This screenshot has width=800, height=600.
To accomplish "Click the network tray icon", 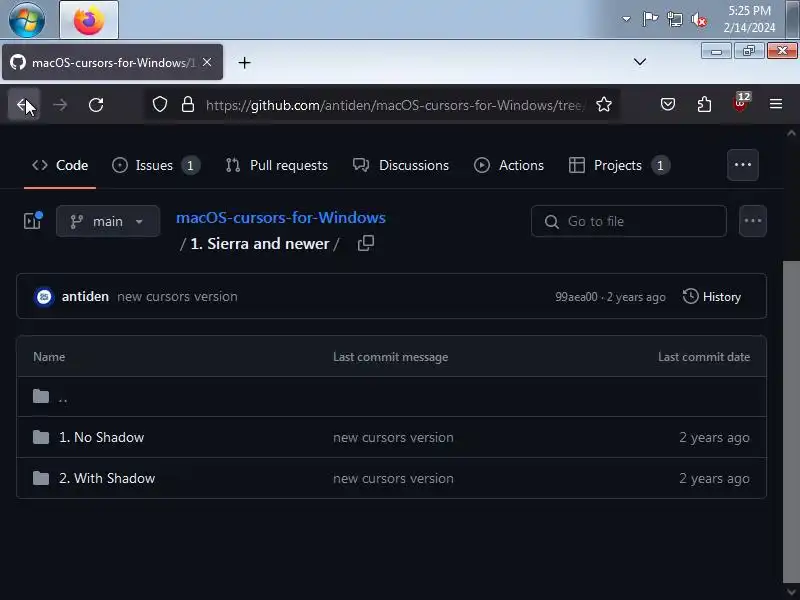I will [675, 20].
